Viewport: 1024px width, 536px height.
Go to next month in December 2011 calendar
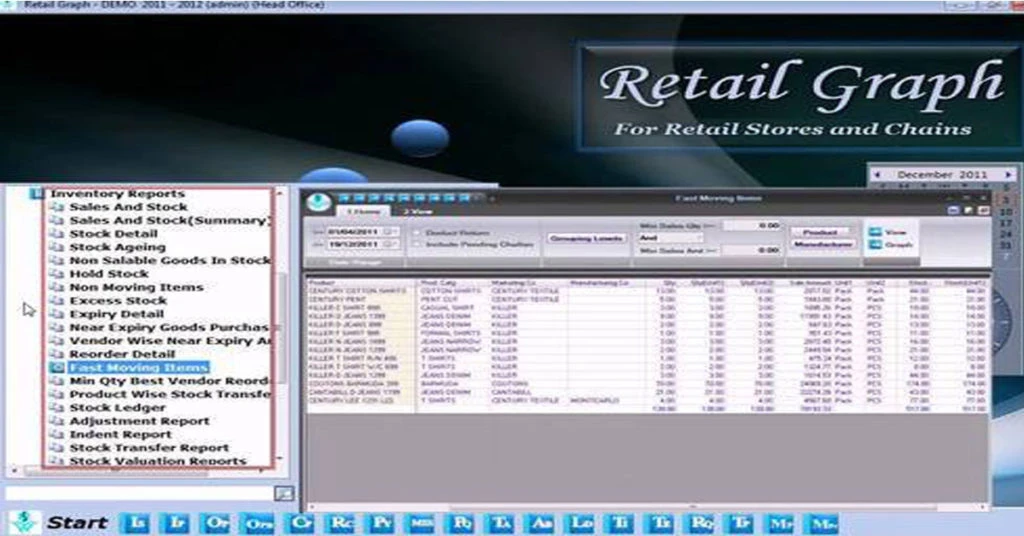click(x=1008, y=174)
